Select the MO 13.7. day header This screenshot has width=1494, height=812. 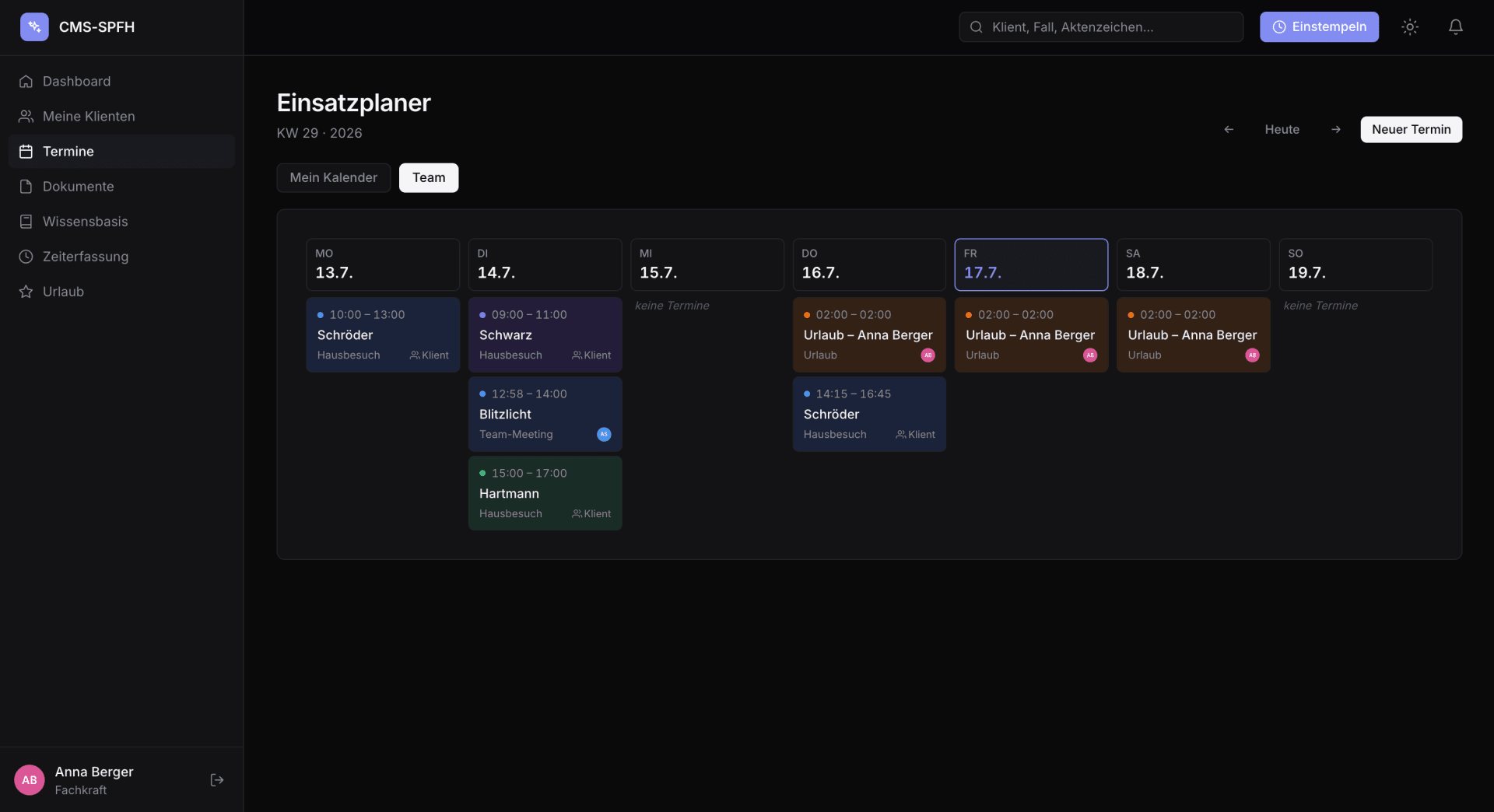tap(383, 264)
